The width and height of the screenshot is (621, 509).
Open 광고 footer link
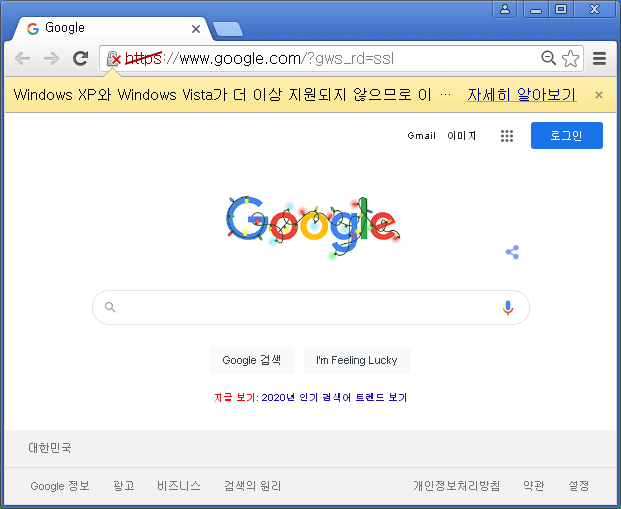coord(124,486)
